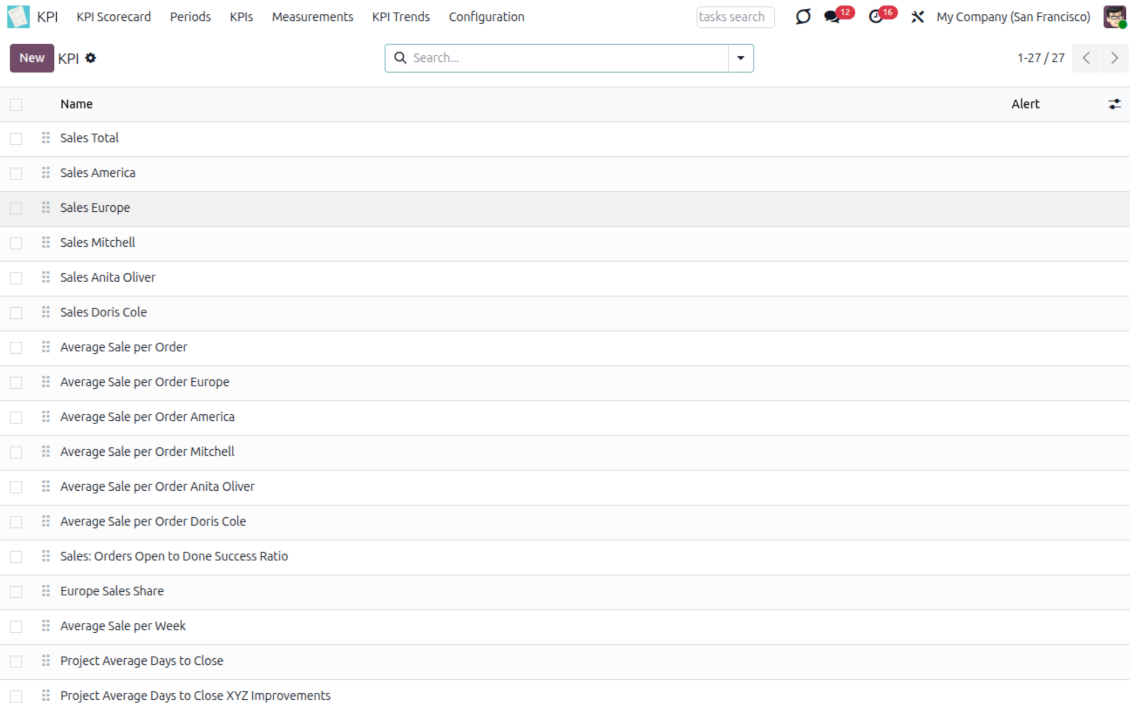
Task: Go to next page arrow
Action: 1114,58
